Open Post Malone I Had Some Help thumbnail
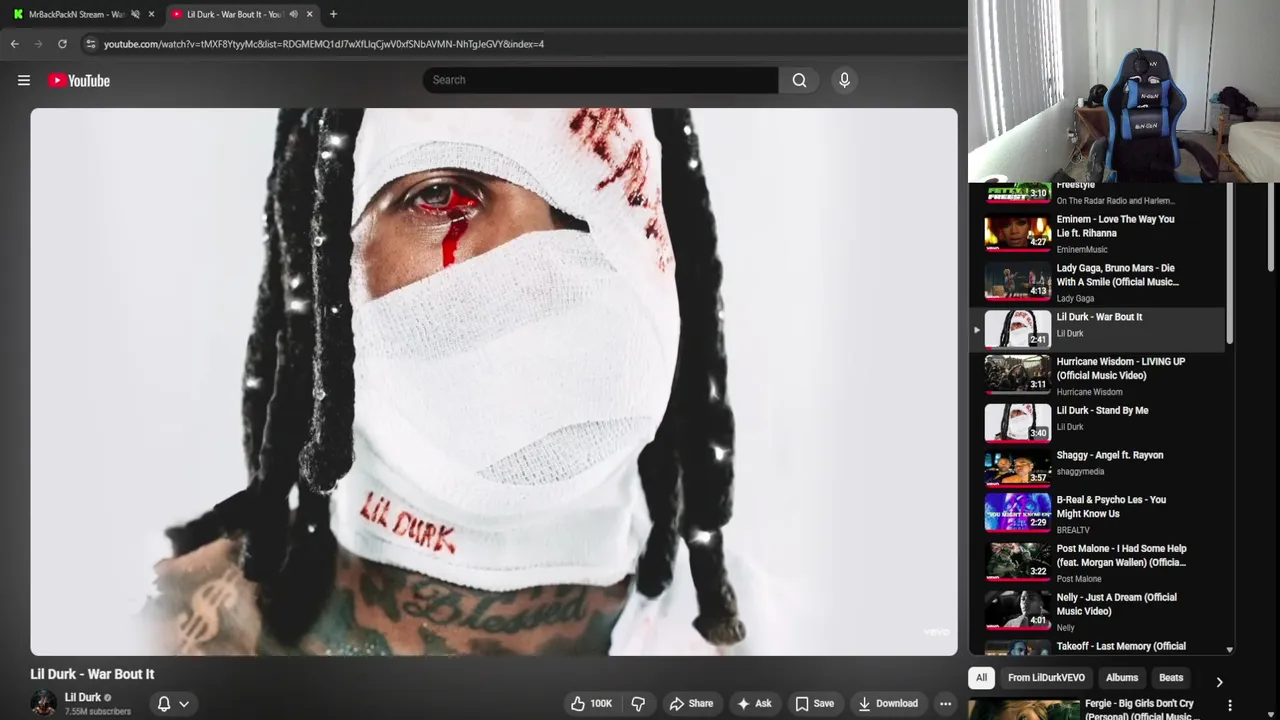The width and height of the screenshot is (1280, 720). [x=1018, y=561]
